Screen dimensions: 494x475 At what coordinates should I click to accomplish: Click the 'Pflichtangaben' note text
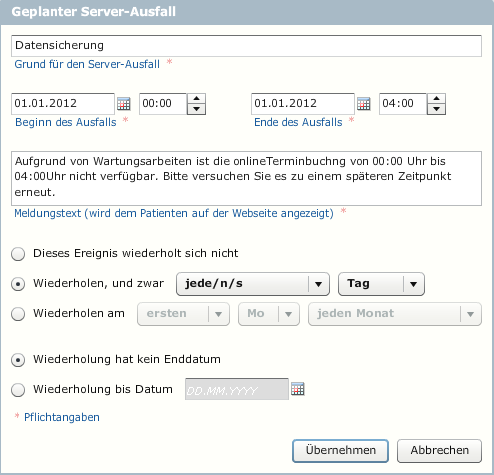coord(62,417)
